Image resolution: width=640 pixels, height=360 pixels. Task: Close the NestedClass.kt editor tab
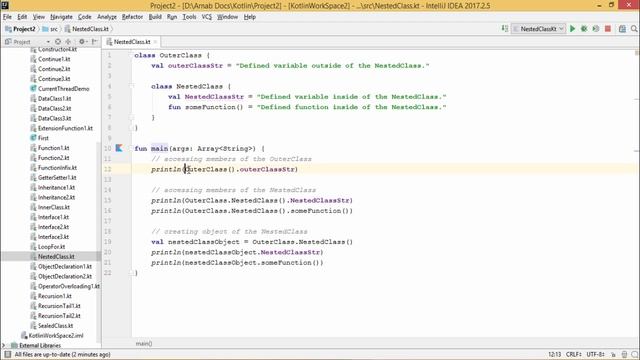155,42
